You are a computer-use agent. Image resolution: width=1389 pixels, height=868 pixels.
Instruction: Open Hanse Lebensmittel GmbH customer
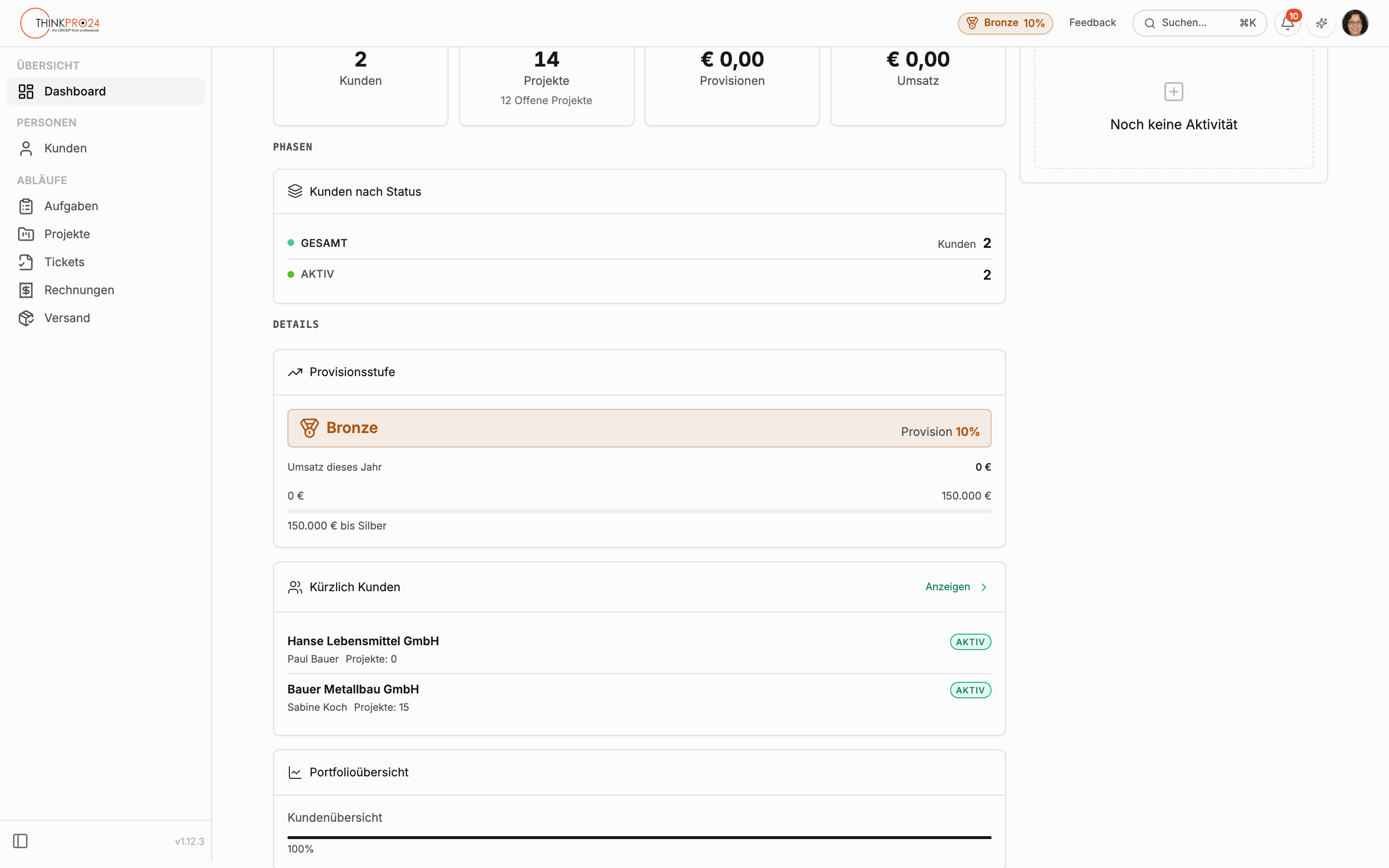[x=363, y=641]
